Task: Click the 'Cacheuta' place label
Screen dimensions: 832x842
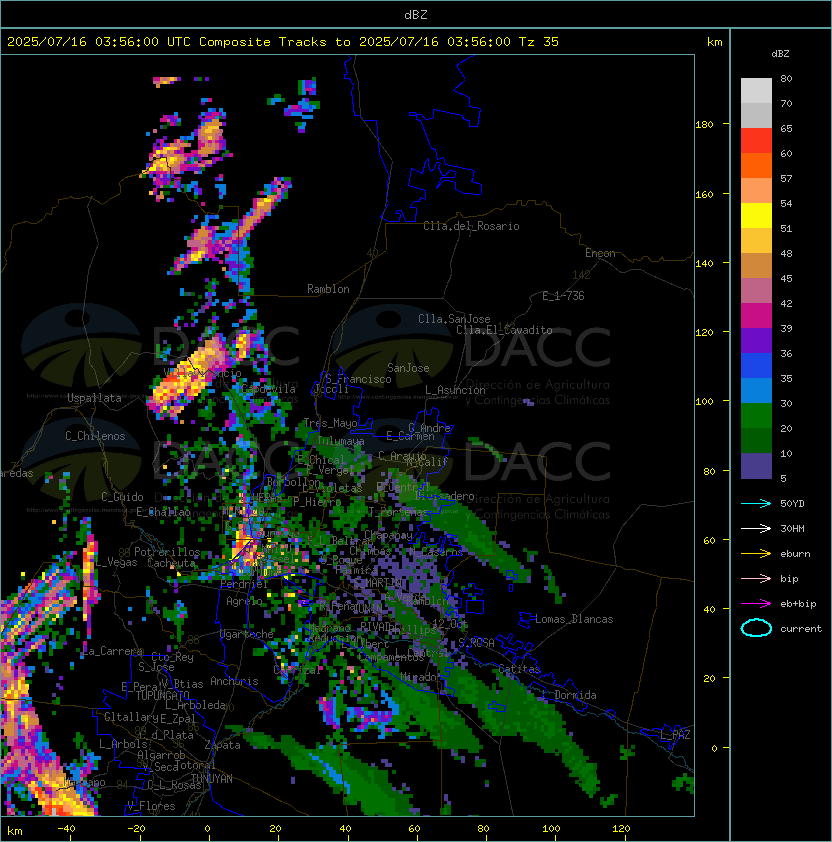Action: pos(171,563)
